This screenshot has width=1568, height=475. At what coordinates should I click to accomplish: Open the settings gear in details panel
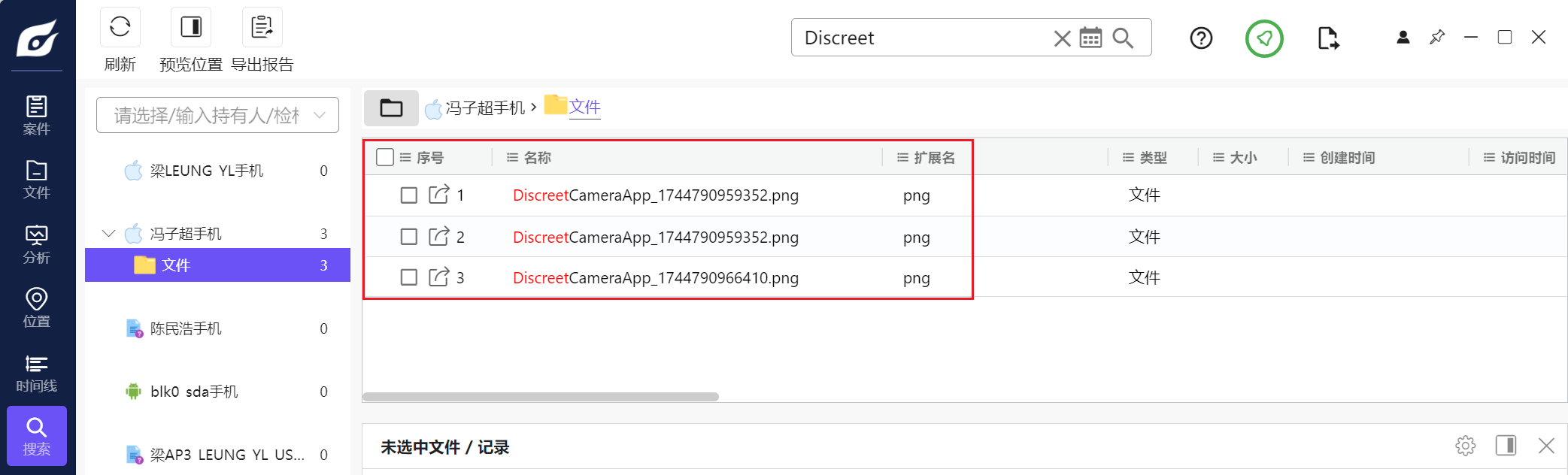tap(1465, 446)
